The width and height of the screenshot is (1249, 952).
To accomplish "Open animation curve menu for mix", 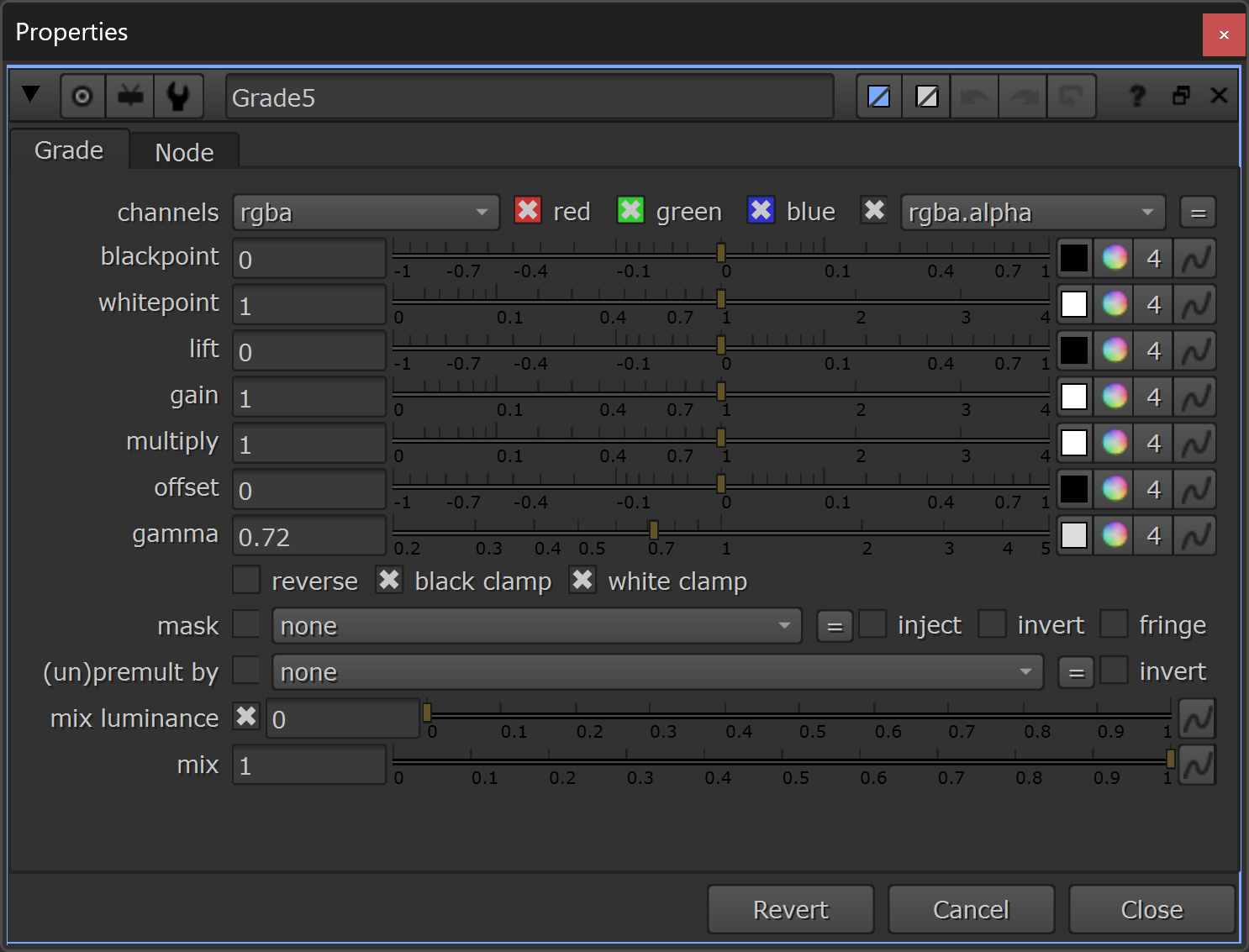I will click(x=1197, y=765).
